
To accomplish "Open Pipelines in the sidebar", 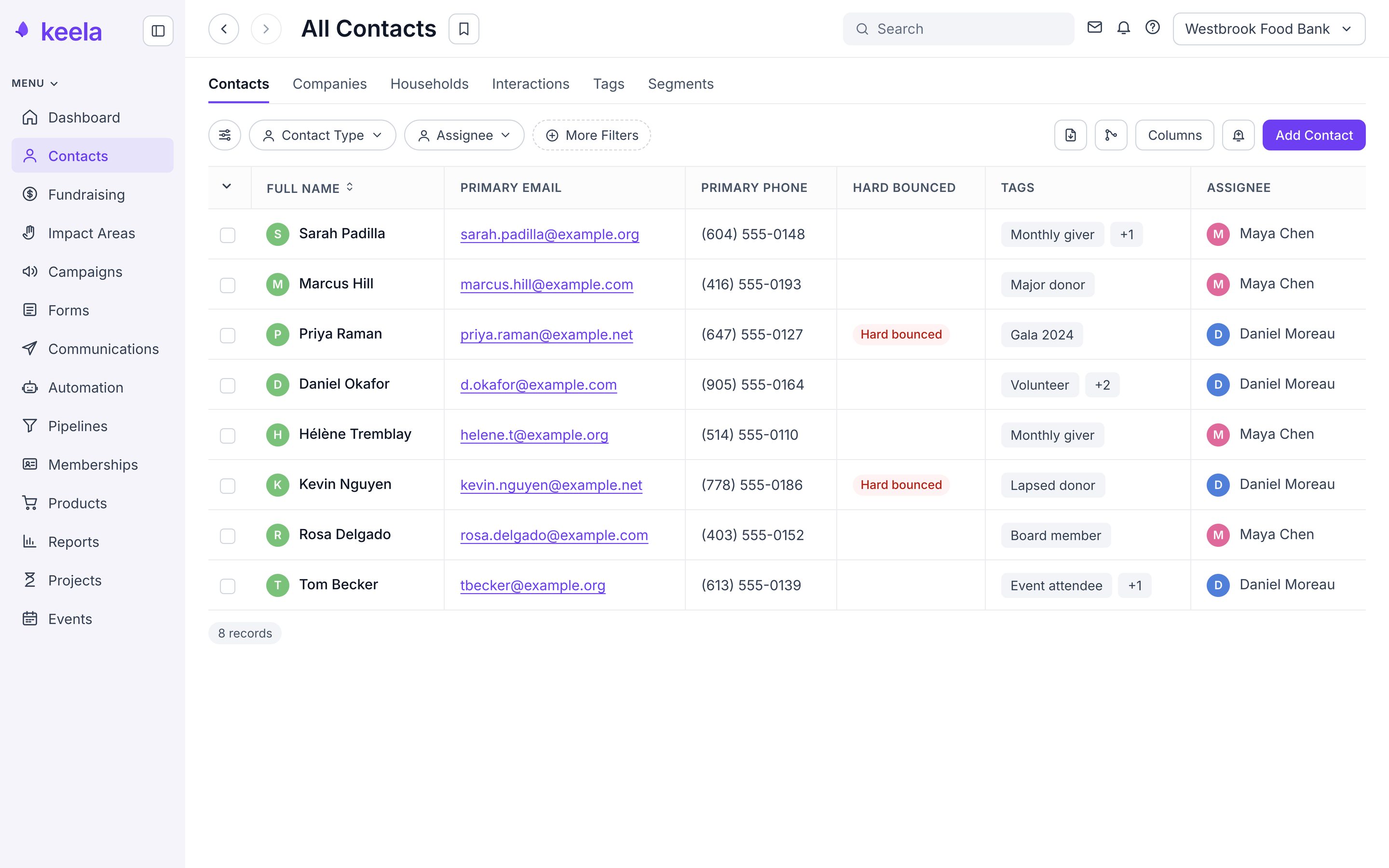I will [x=93, y=425].
